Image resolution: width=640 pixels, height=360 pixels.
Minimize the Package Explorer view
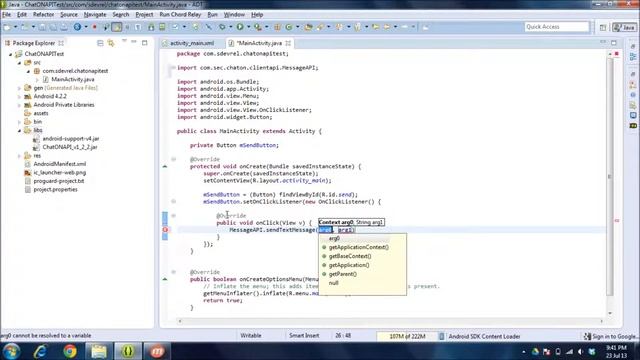(134, 42)
